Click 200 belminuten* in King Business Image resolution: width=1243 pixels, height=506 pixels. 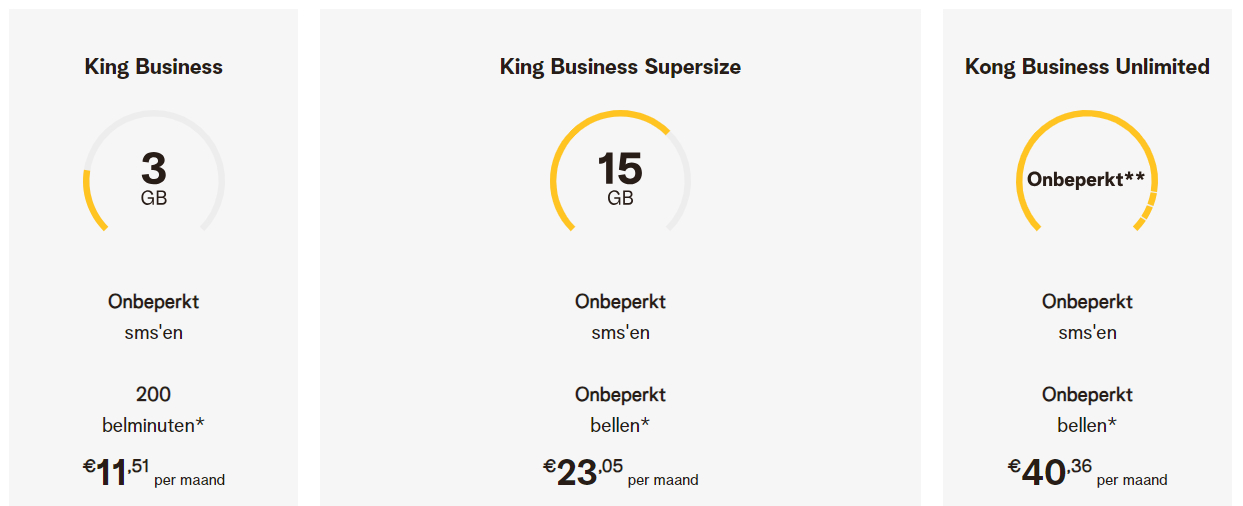[x=154, y=410]
